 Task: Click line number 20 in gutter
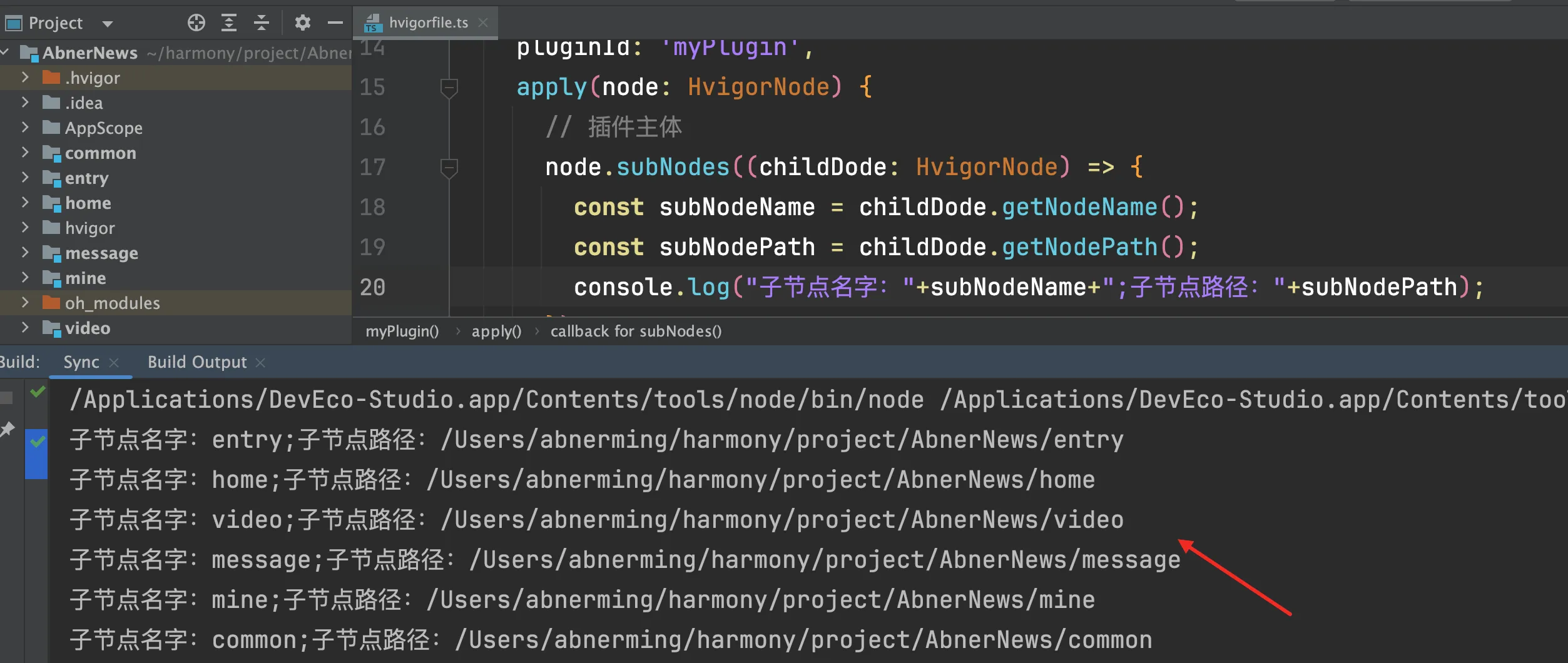click(x=373, y=287)
